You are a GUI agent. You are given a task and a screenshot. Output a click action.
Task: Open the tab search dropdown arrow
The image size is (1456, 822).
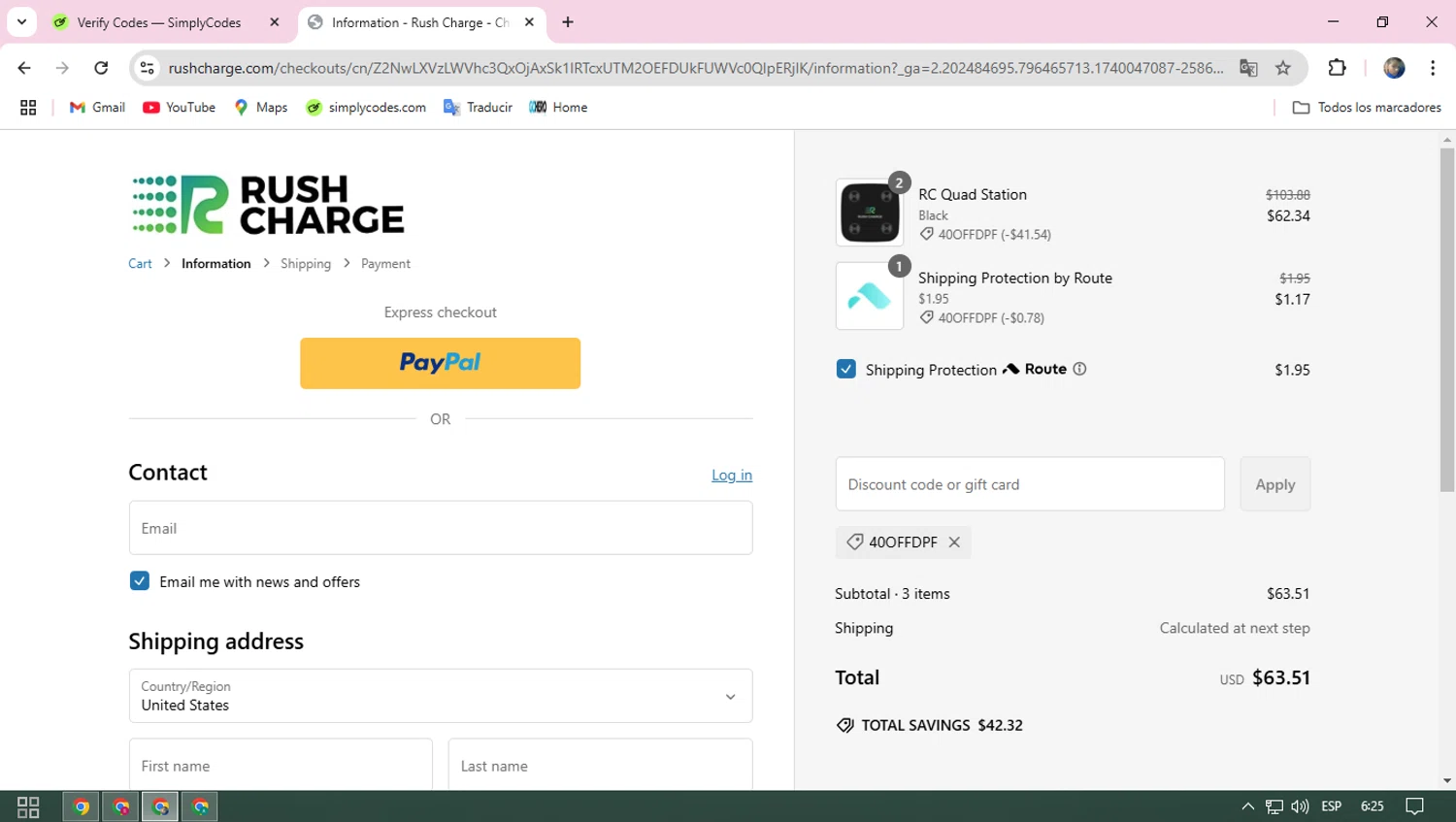click(21, 22)
